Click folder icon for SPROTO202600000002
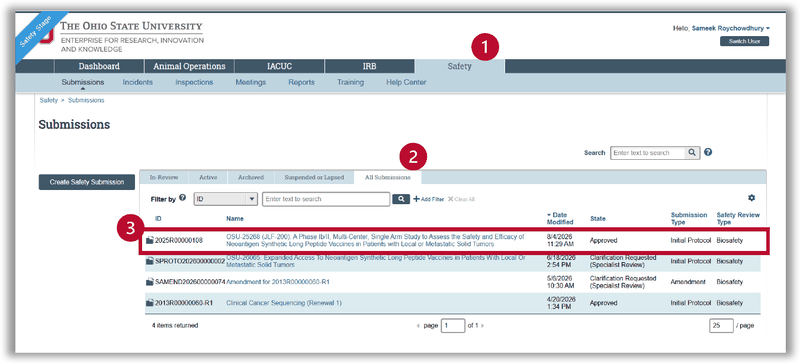This screenshot has width=800, height=364. click(149, 261)
